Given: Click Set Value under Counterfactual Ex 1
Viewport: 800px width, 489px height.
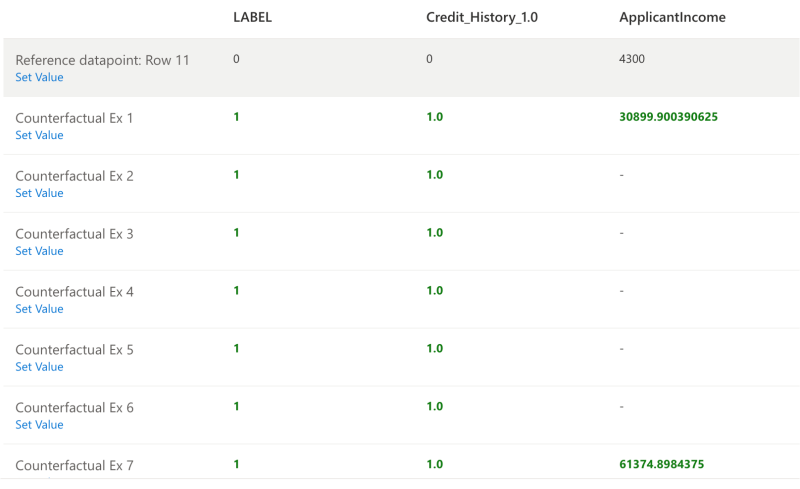Looking at the screenshot, I should 39,135.
